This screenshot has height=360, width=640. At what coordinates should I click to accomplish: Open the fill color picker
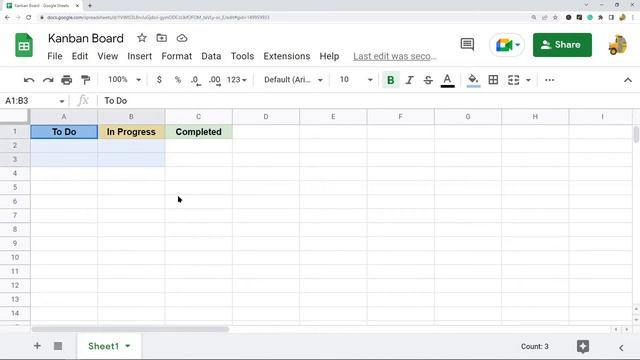[473, 80]
